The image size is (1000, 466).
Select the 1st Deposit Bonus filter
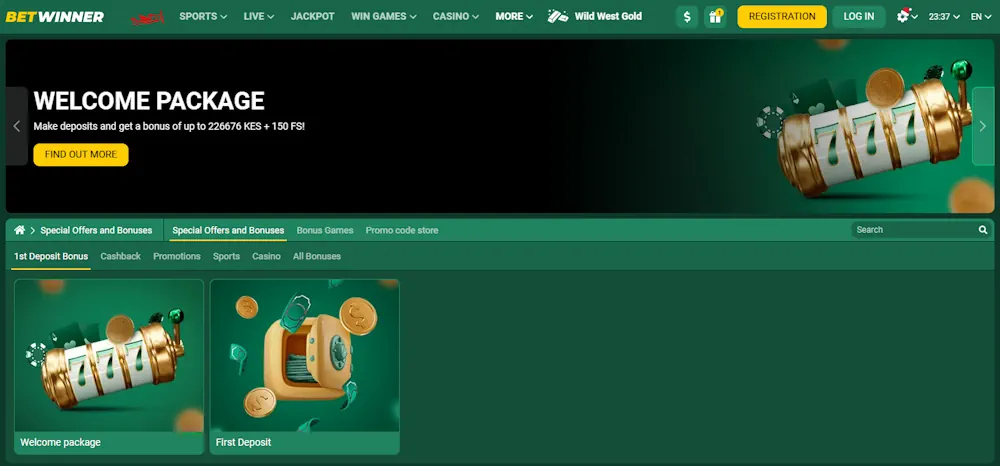(x=51, y=256)
